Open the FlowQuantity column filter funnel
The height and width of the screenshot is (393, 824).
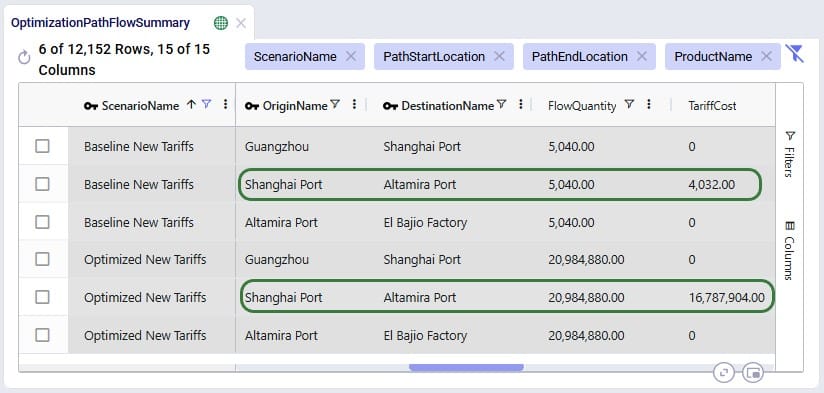(x=629, y=105)
